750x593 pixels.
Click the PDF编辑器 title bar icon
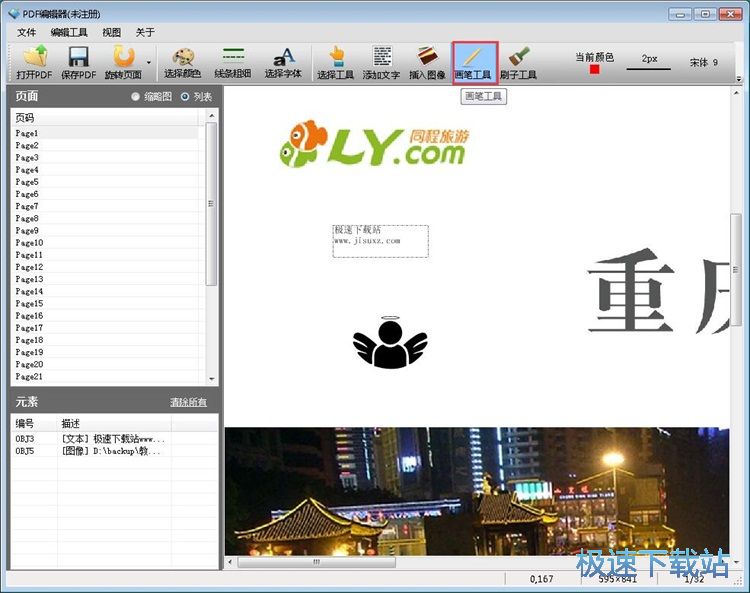[x=14, y=14]
